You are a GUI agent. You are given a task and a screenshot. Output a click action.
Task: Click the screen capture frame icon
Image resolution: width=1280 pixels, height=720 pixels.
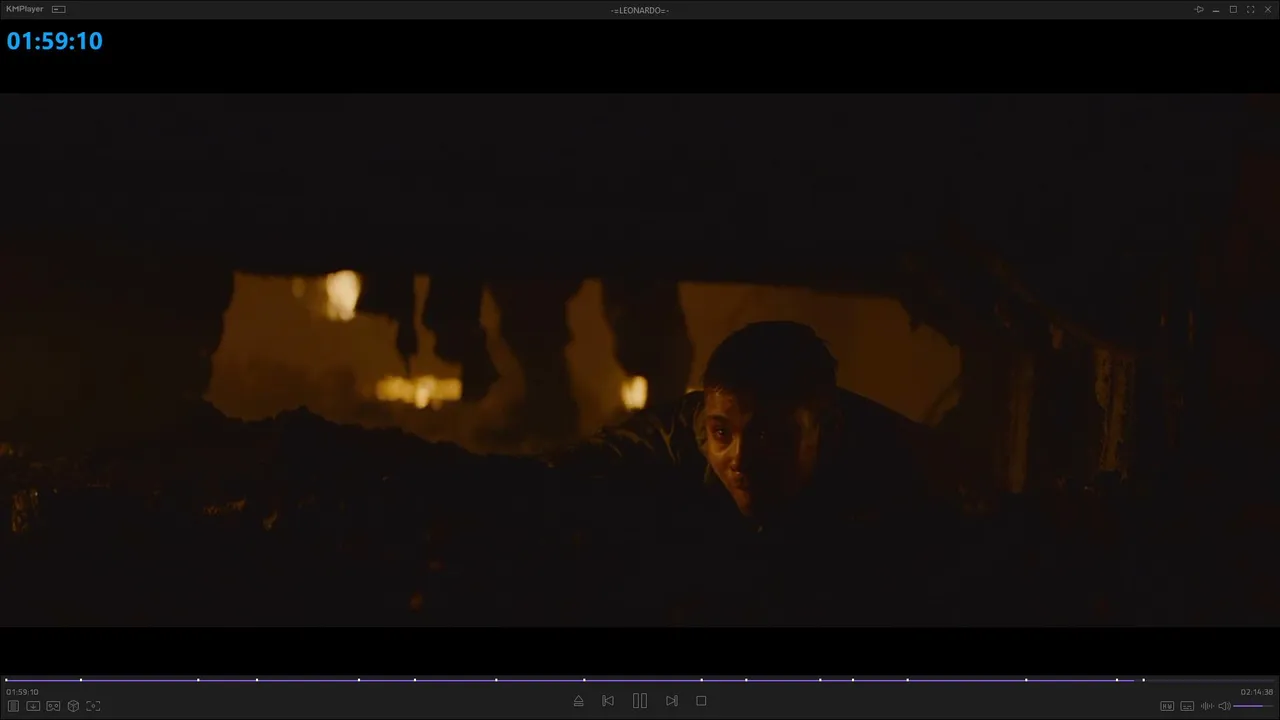[x=93, y=706]
